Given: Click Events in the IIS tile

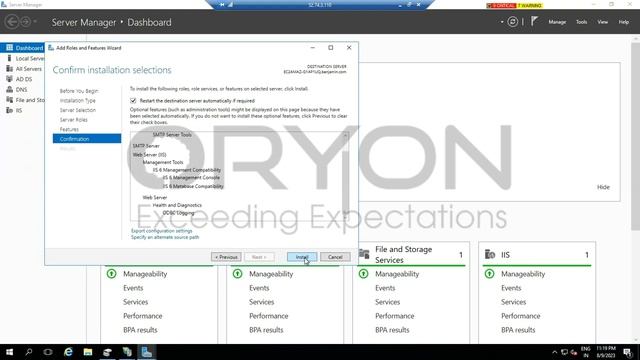Looking at the screenshot, I should coord(511,288).
